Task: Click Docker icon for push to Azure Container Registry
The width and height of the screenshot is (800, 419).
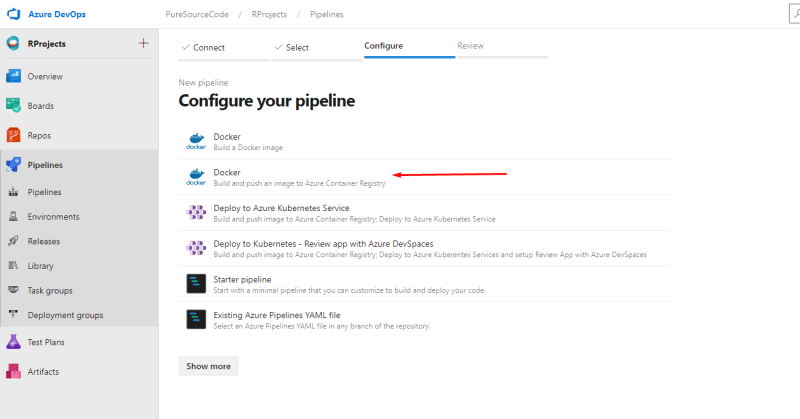Action: (196, 177)
